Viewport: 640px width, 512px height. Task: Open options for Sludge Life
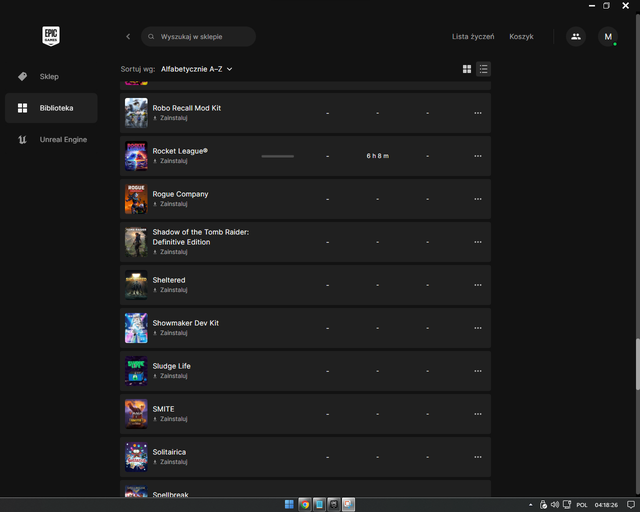tap(478, 371)
